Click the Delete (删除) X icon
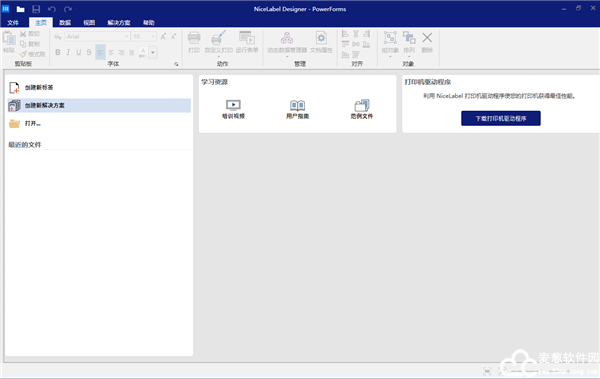Image resolution: width=600 pixels, height=379 pixels. click(x=427, y=38)
